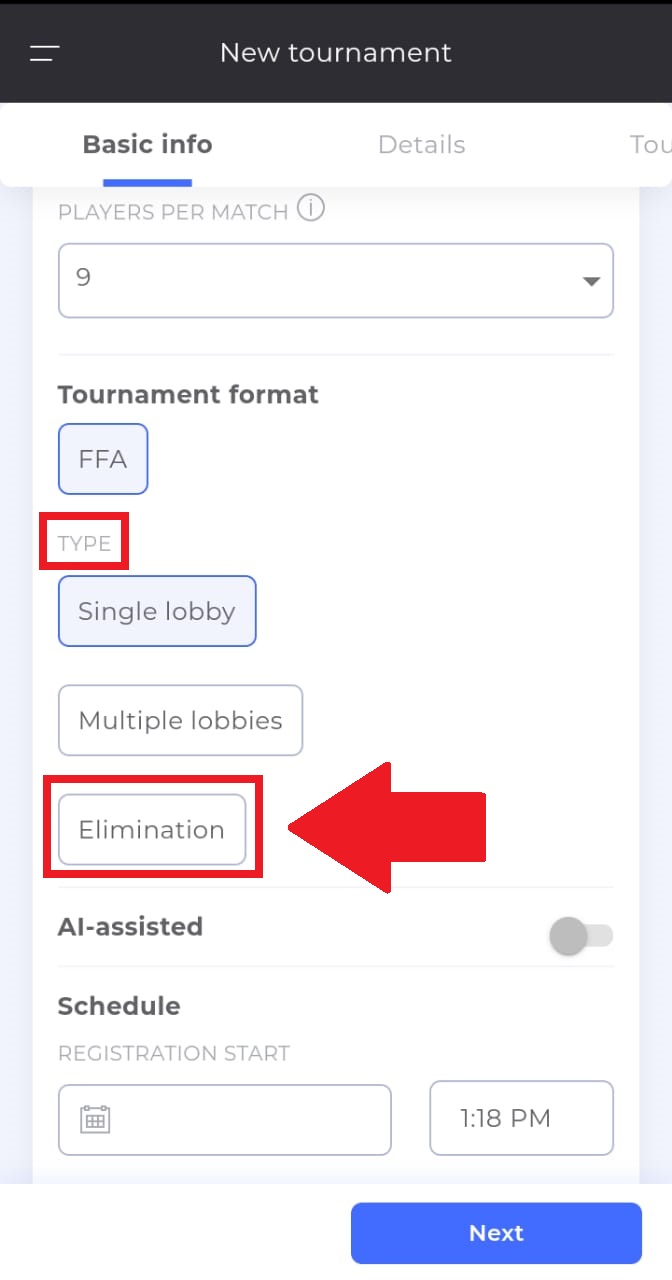Toggle the AI-assisted switch on
Image resolution: width=672 pixels, height=1280 pixels.
tap(581, 936)
